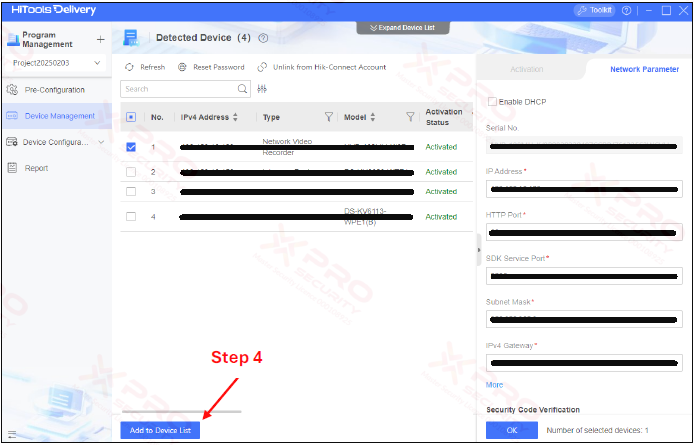Click the IPv4 Gateway input field
The height and width of the screenshot is (445, 694).
[584, 363]
